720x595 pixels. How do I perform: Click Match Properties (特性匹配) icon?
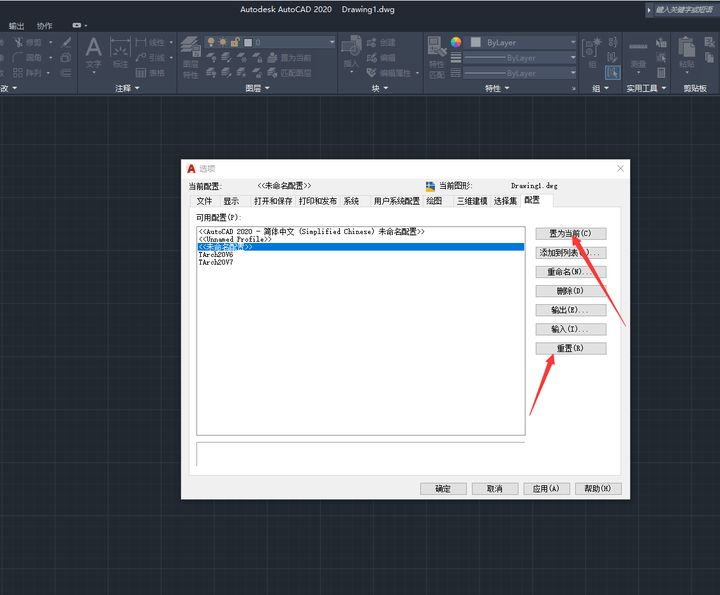click(436, 55)
